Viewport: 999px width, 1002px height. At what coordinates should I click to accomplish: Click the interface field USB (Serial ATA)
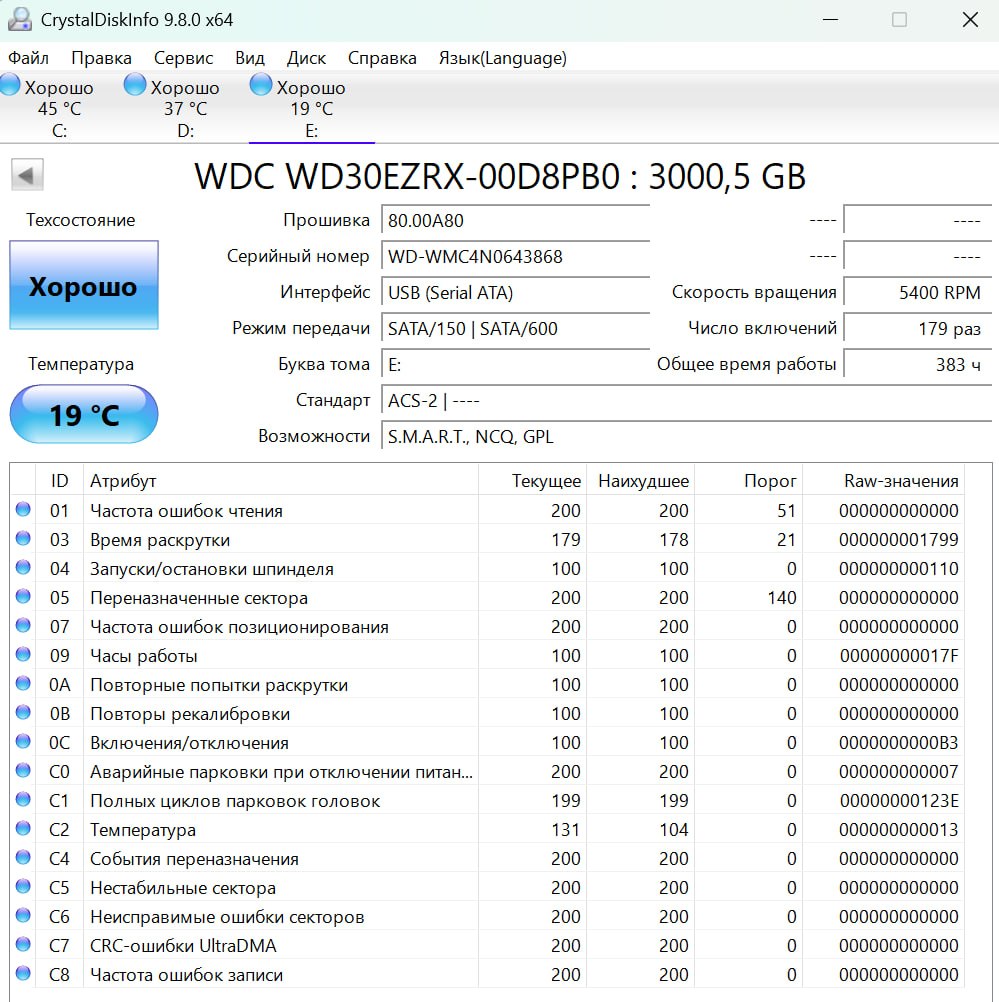point(515,292)
